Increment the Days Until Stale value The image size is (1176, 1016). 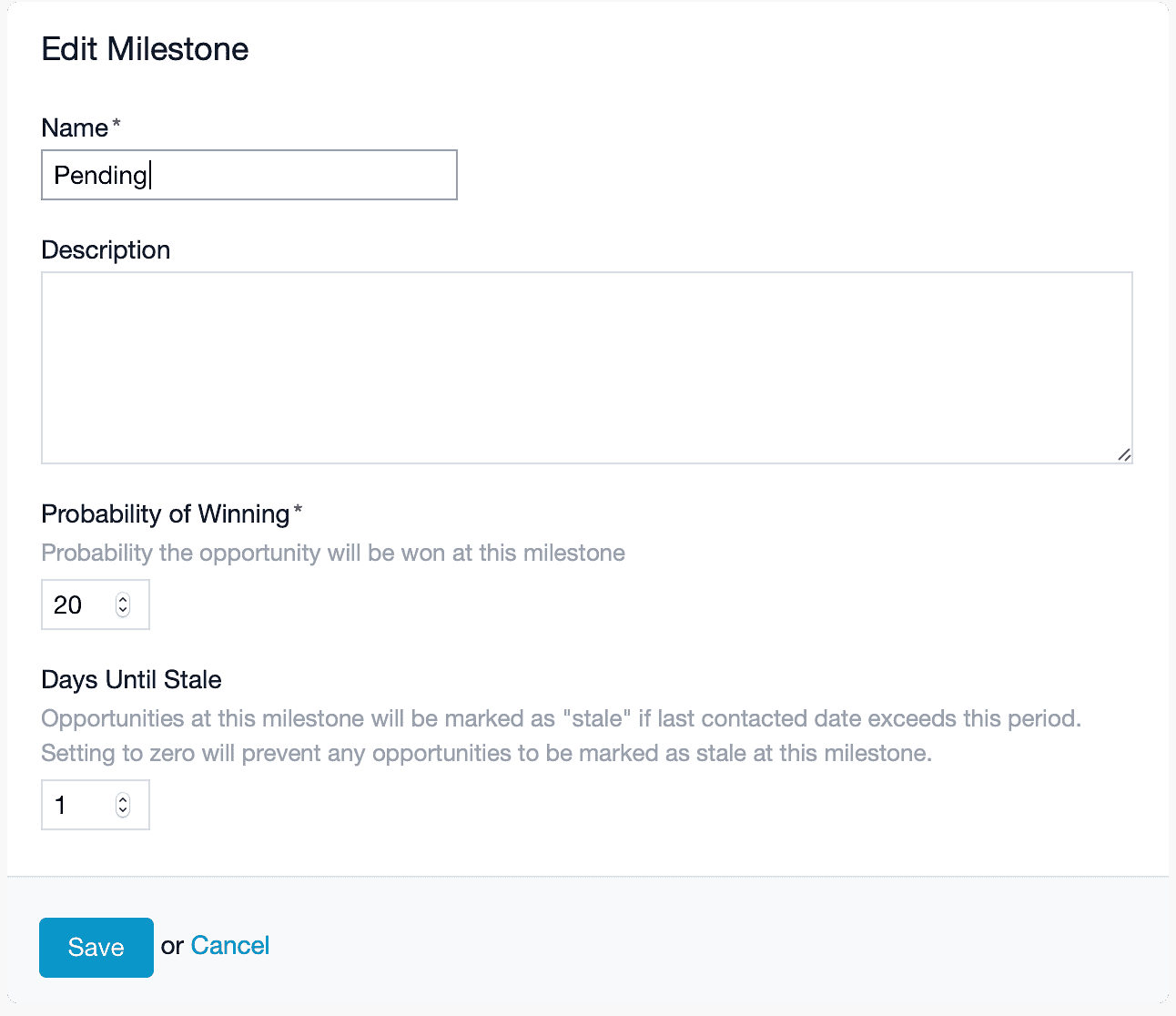coord(123,799)
